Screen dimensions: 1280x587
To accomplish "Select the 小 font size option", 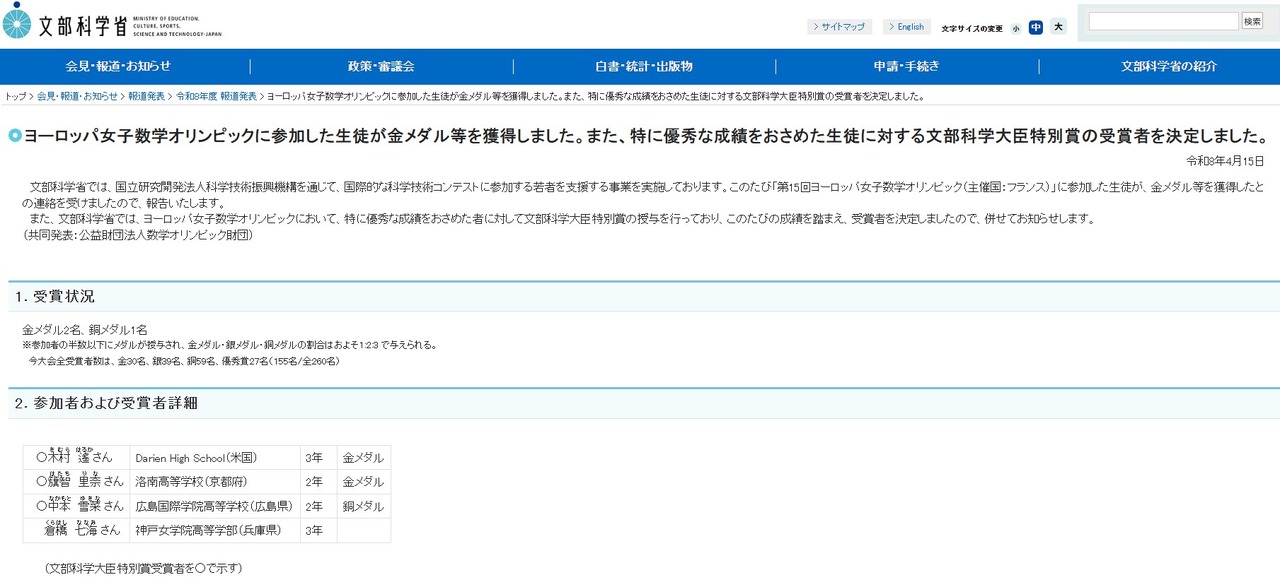I will coord(1016,28).
